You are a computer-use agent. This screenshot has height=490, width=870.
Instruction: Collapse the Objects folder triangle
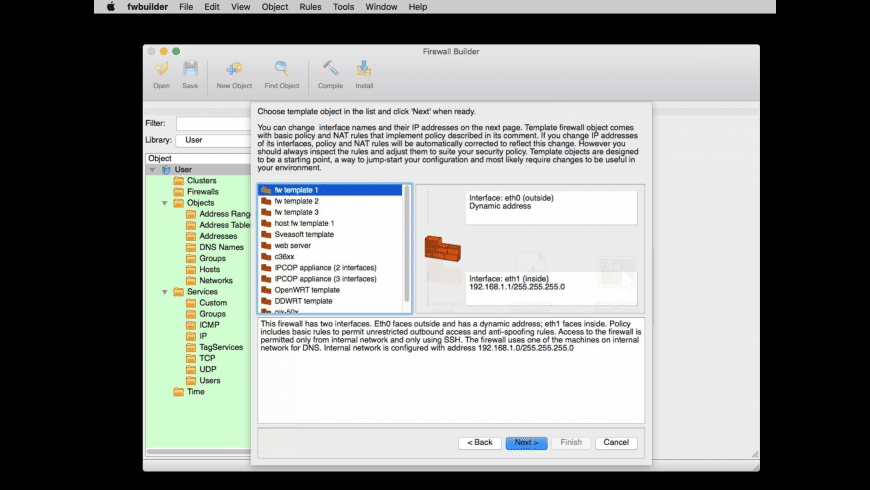(165, 203)
